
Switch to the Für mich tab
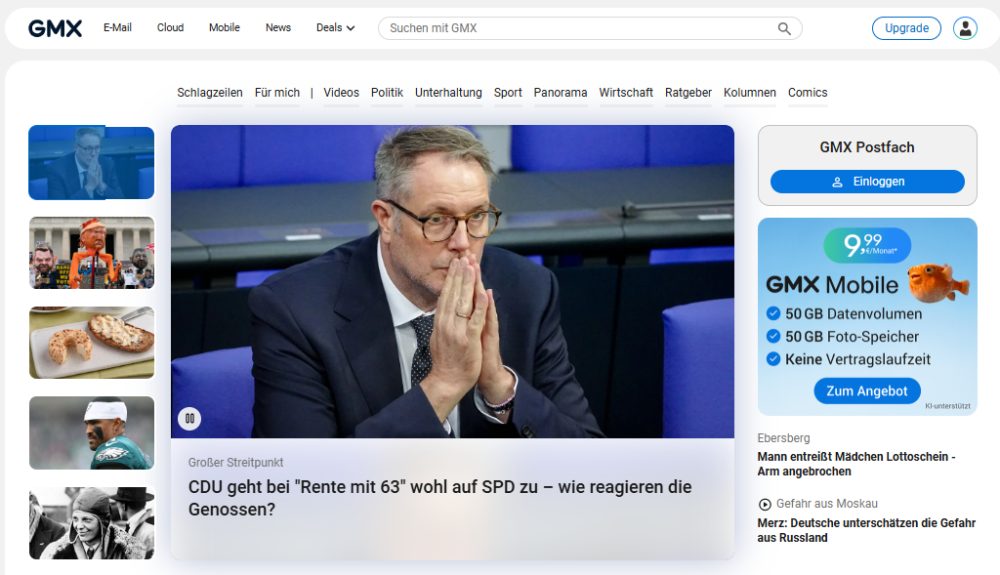(277, 92)
